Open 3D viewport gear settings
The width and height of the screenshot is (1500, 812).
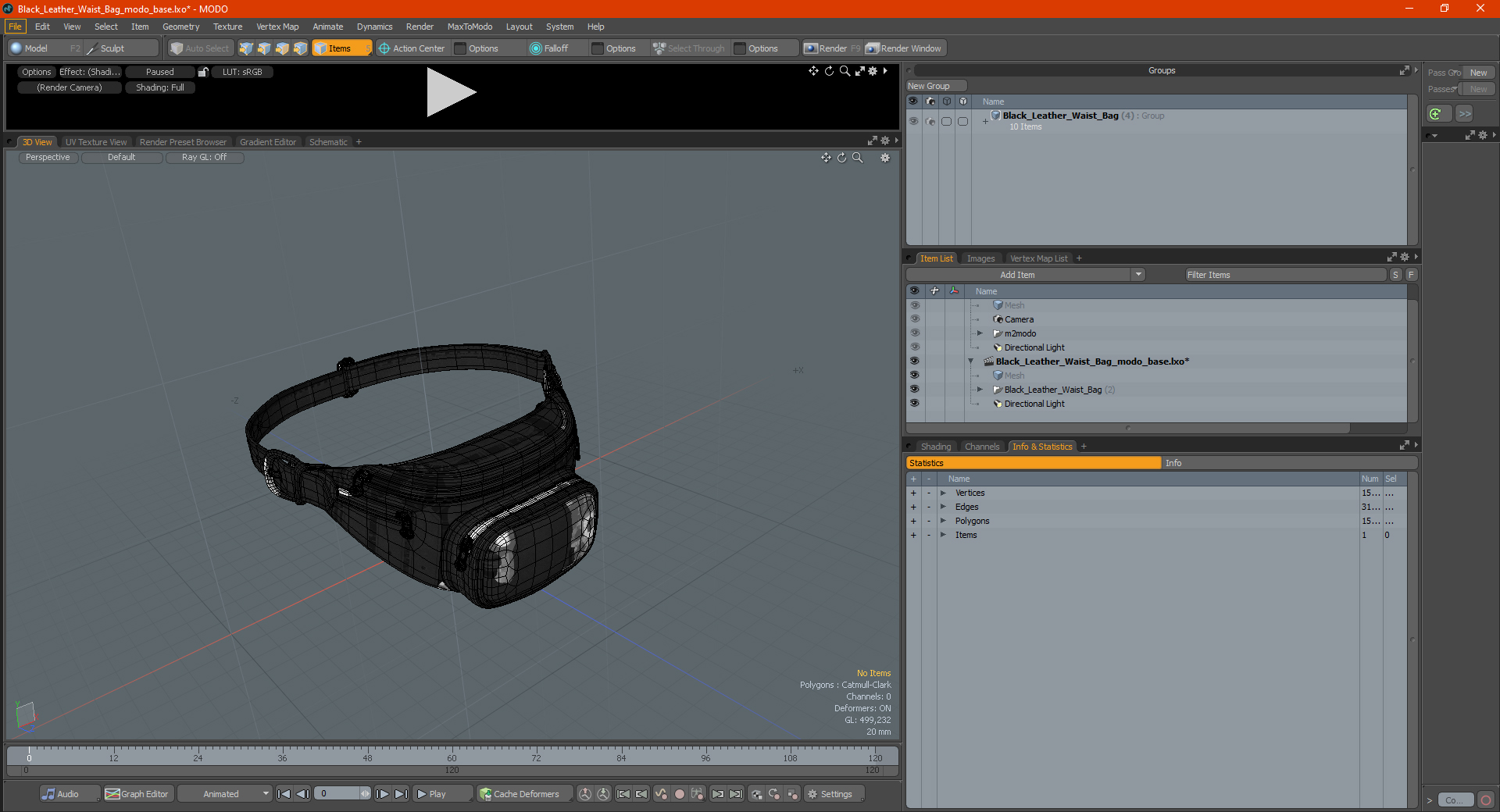(885, 158)
